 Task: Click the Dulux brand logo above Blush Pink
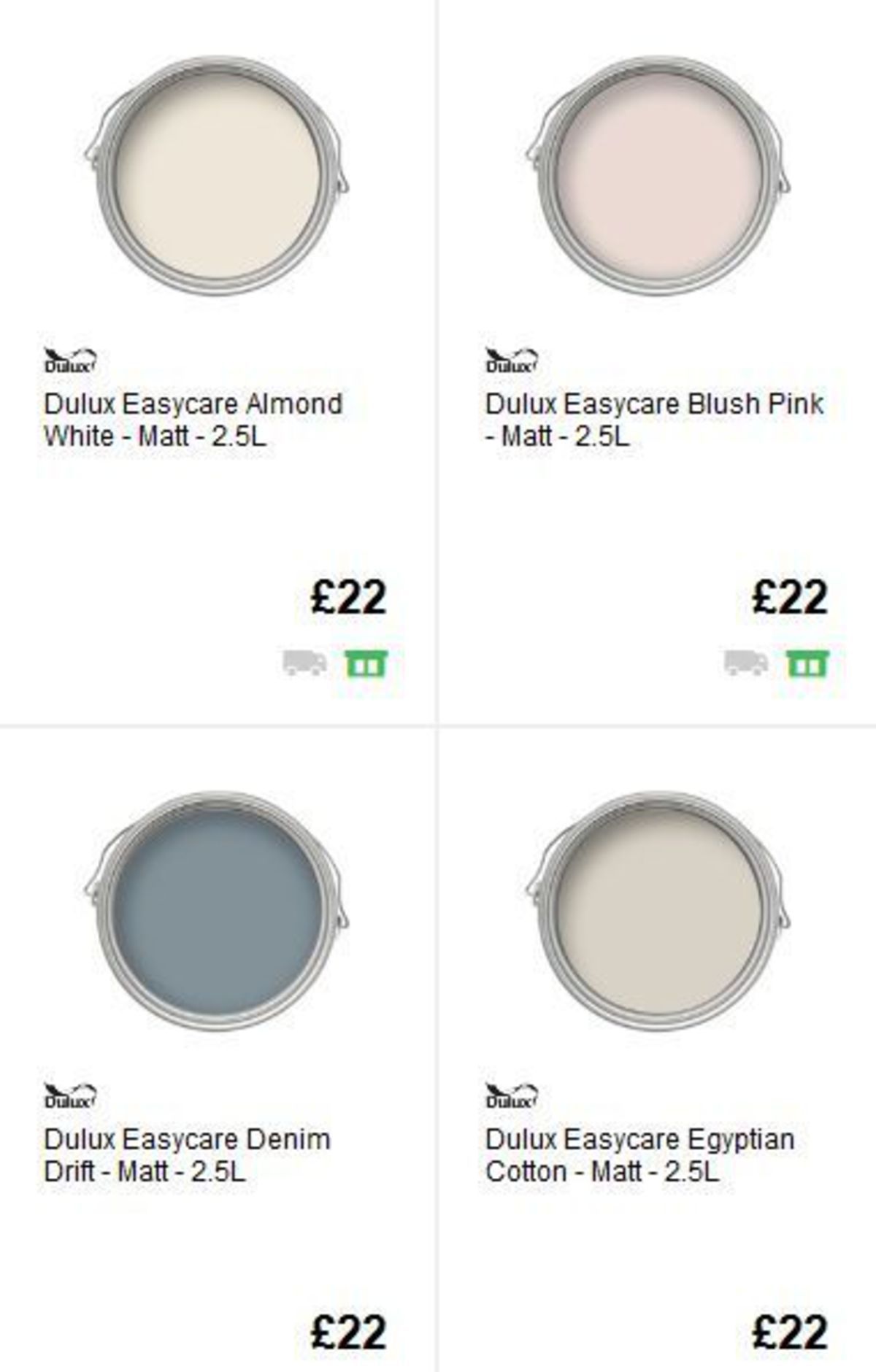pyautogui.click(x=511, y=359)
